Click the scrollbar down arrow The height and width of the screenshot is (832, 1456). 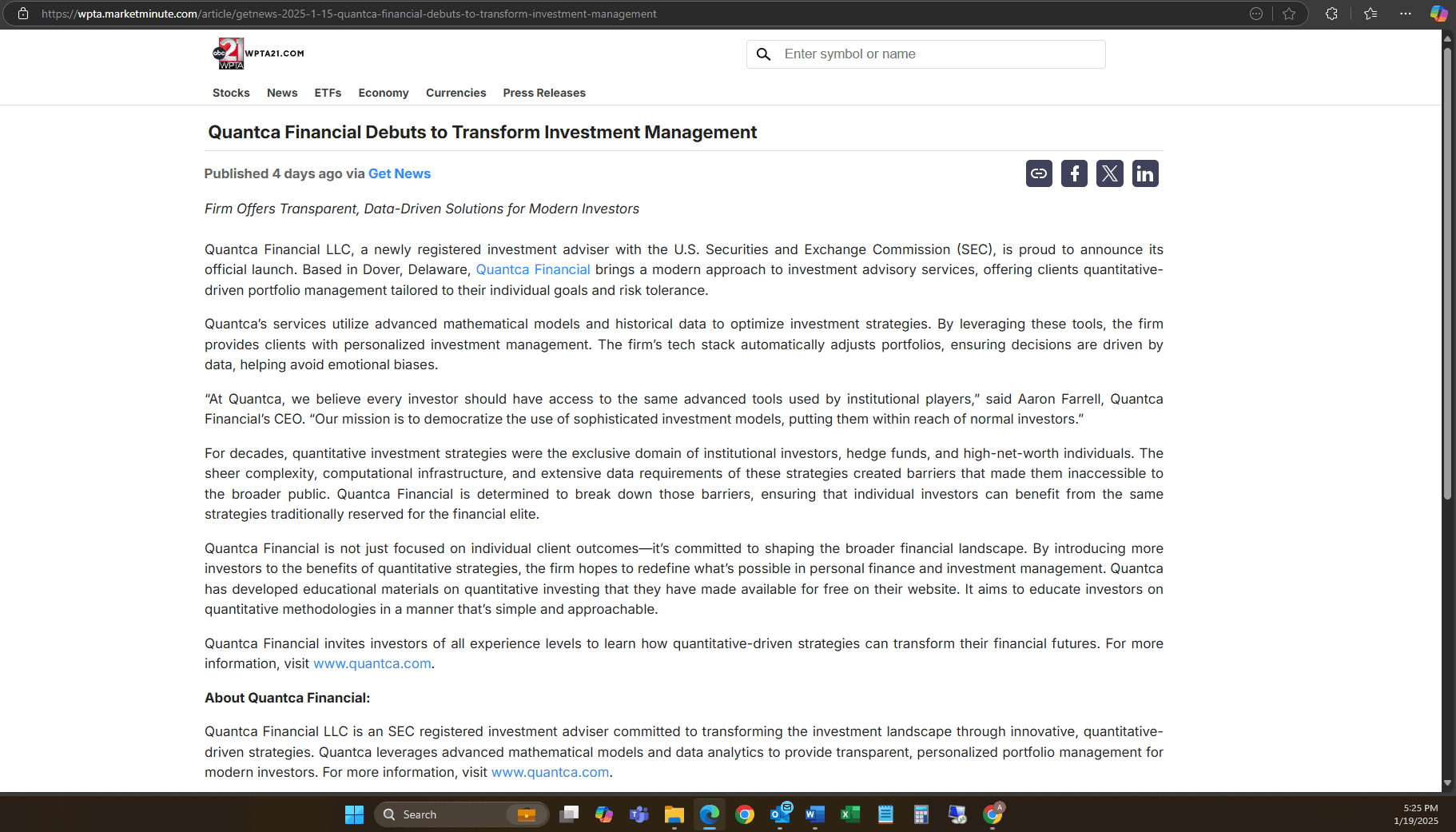(1447, 783)
